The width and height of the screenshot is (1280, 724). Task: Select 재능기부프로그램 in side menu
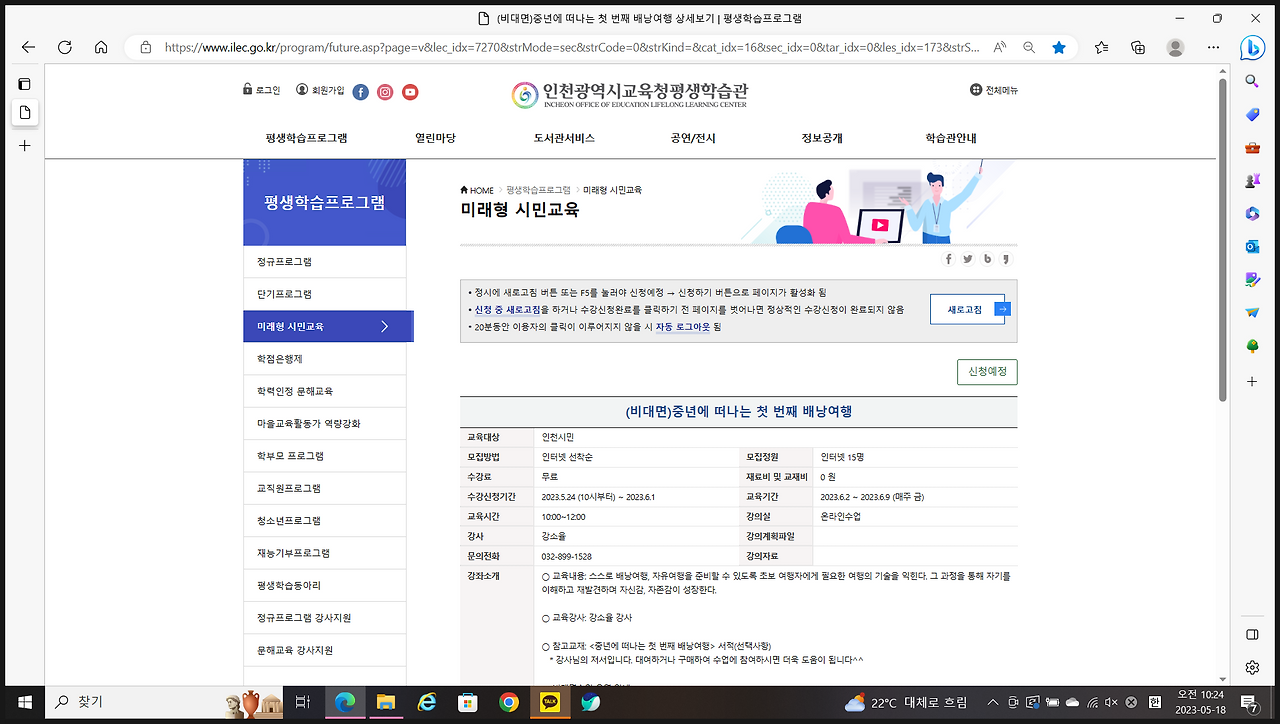(x=324, y=553)
